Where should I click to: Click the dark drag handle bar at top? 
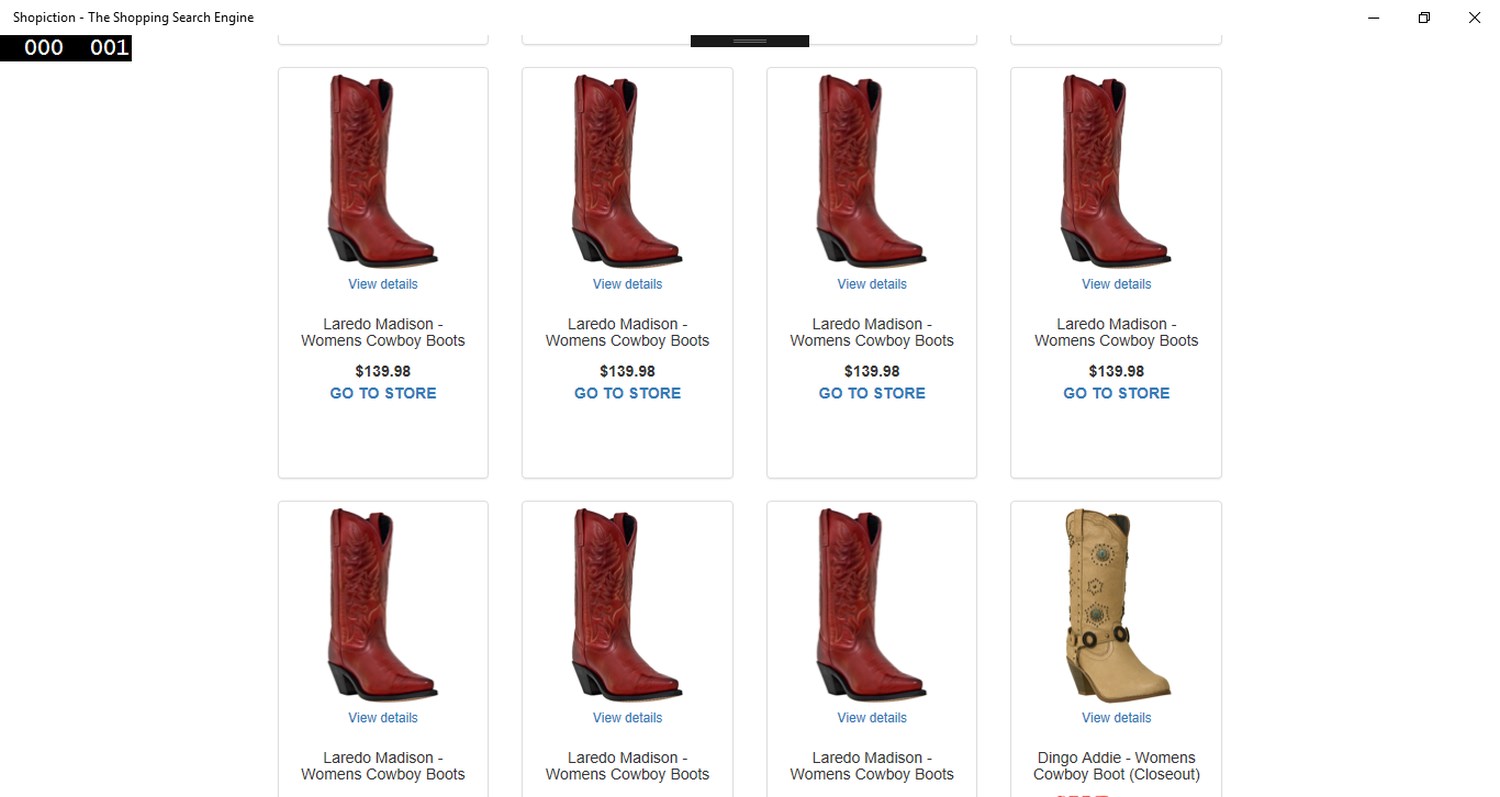pyautogui.click(x=749, y=41)
